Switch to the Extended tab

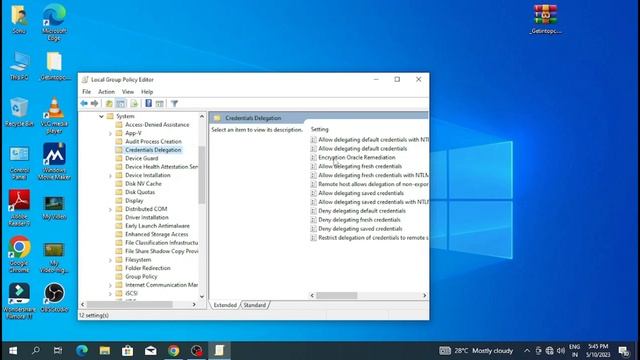[x=225, y=305]
